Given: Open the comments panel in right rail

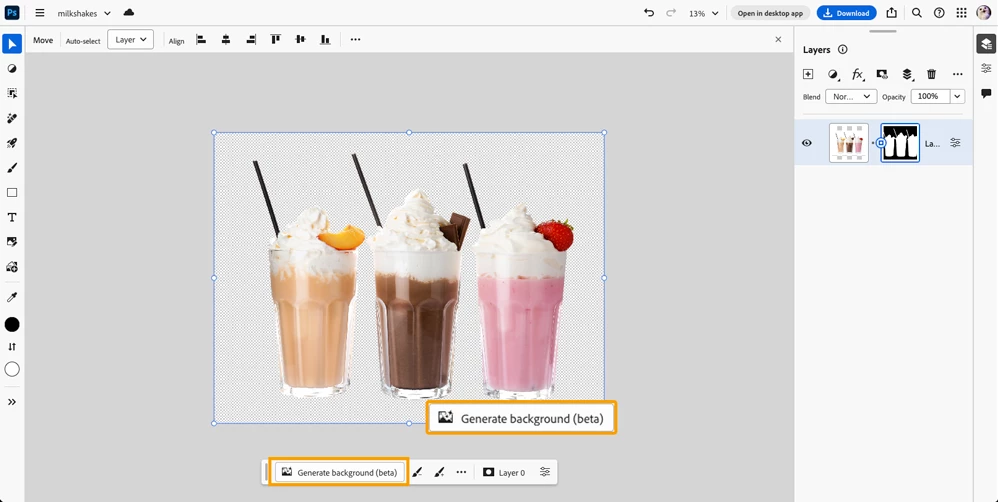Looking at the screenshot, I should [x=986, y=94].
